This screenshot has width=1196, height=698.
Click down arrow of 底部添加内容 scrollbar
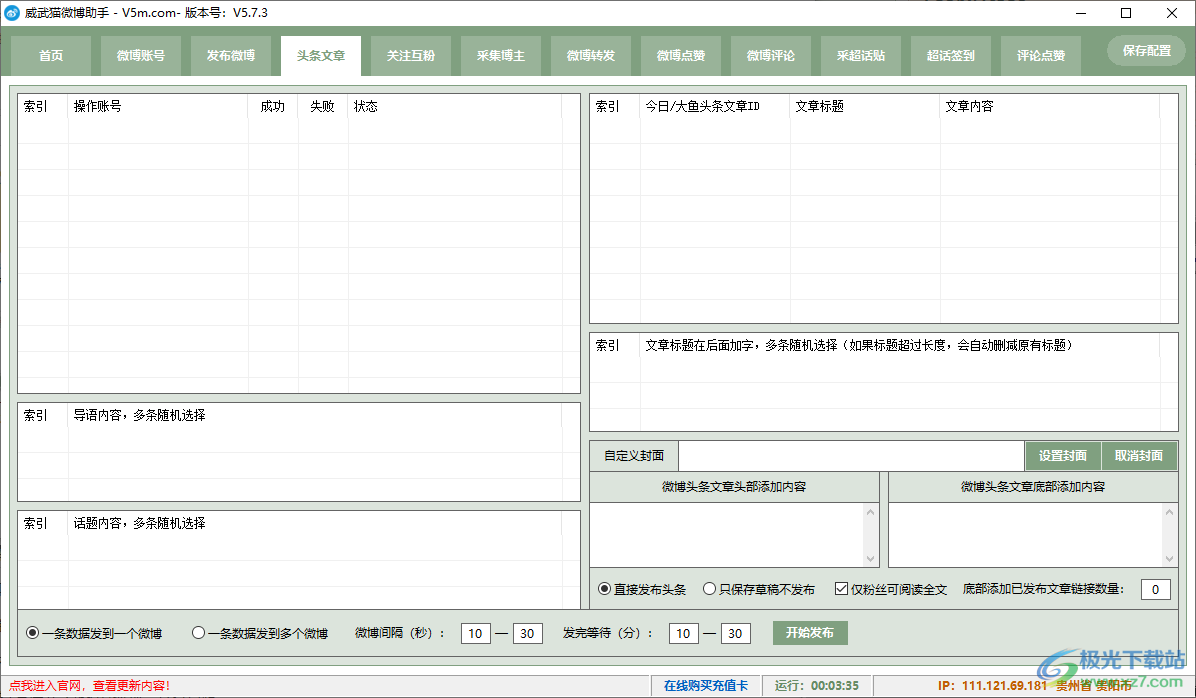(x=1169, y=558)
